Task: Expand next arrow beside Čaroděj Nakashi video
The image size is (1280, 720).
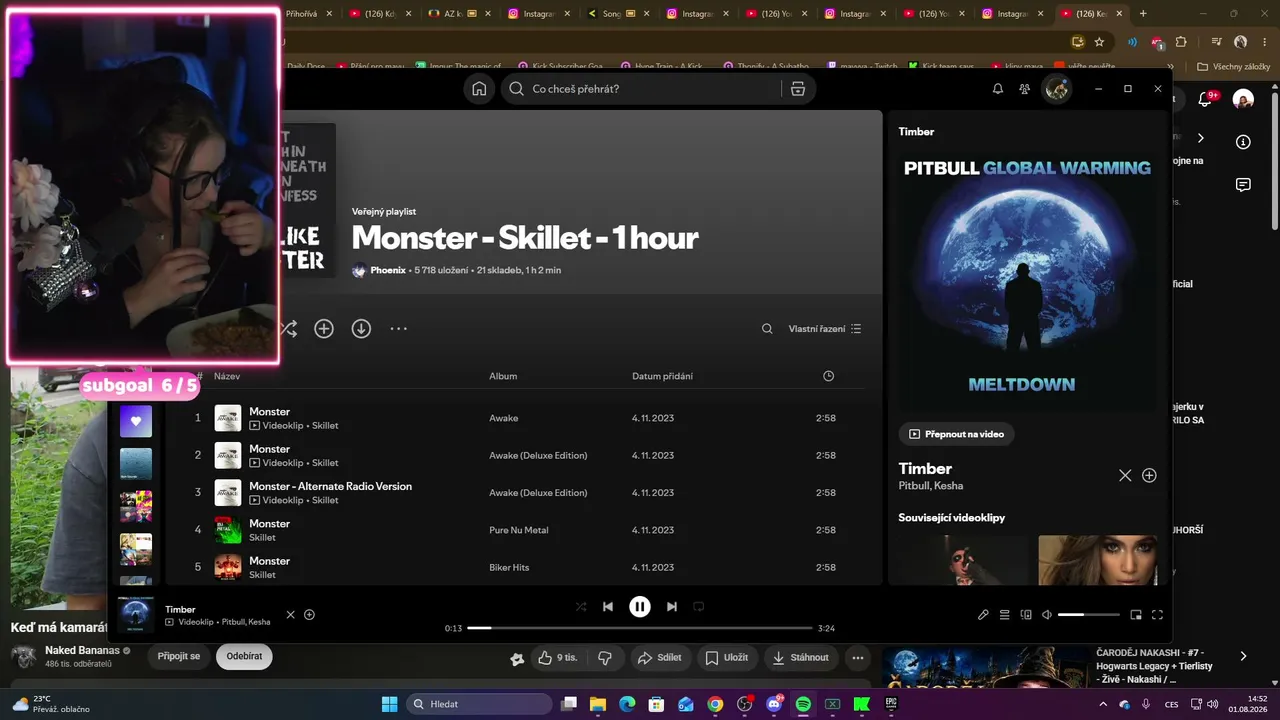Action: 1243,656
